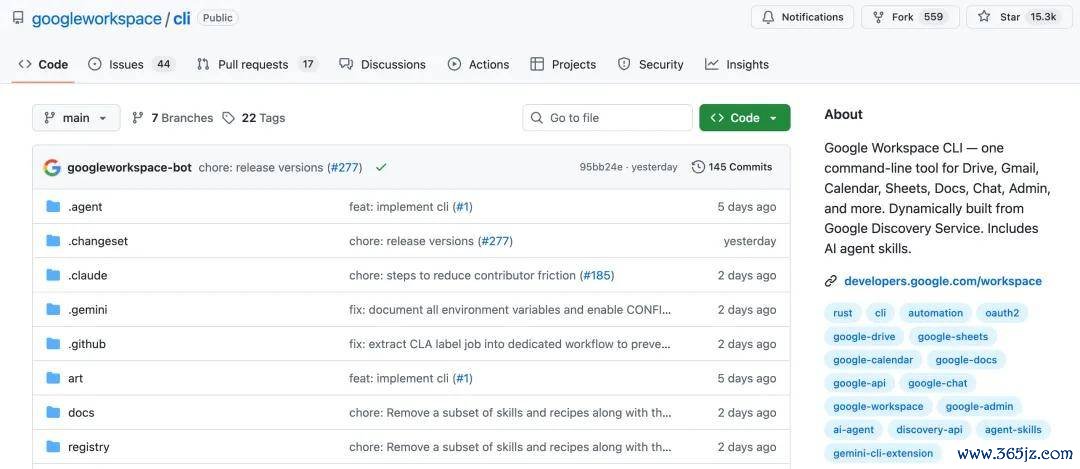Open the Issues tab

pyautogui.click(x=132, y=65)
